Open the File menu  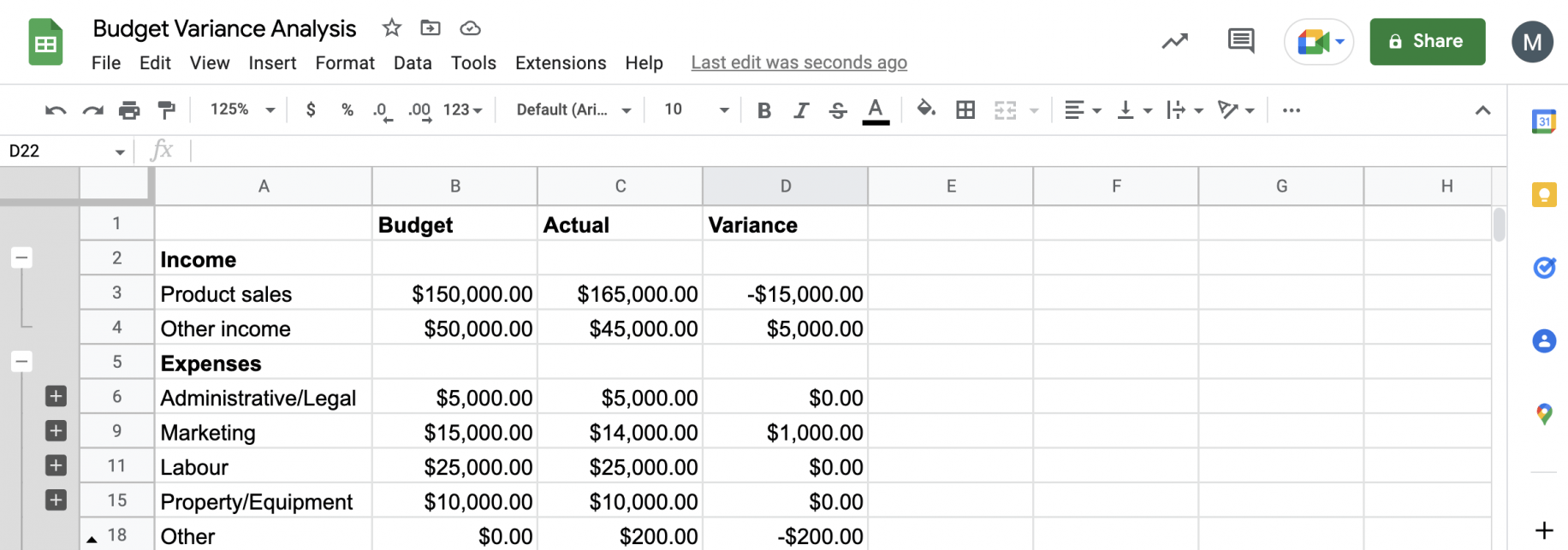coord(106,62)
